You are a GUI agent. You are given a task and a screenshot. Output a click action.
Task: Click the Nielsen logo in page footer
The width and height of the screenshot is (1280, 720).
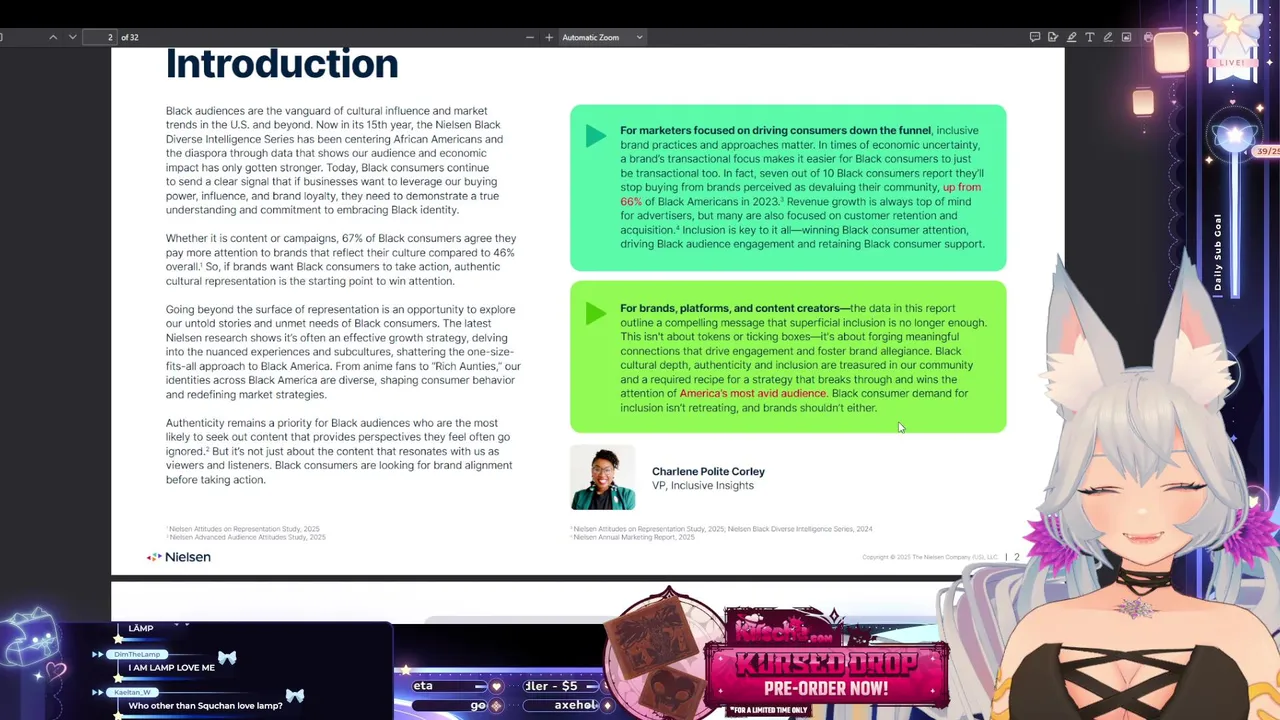click(179, 557)
